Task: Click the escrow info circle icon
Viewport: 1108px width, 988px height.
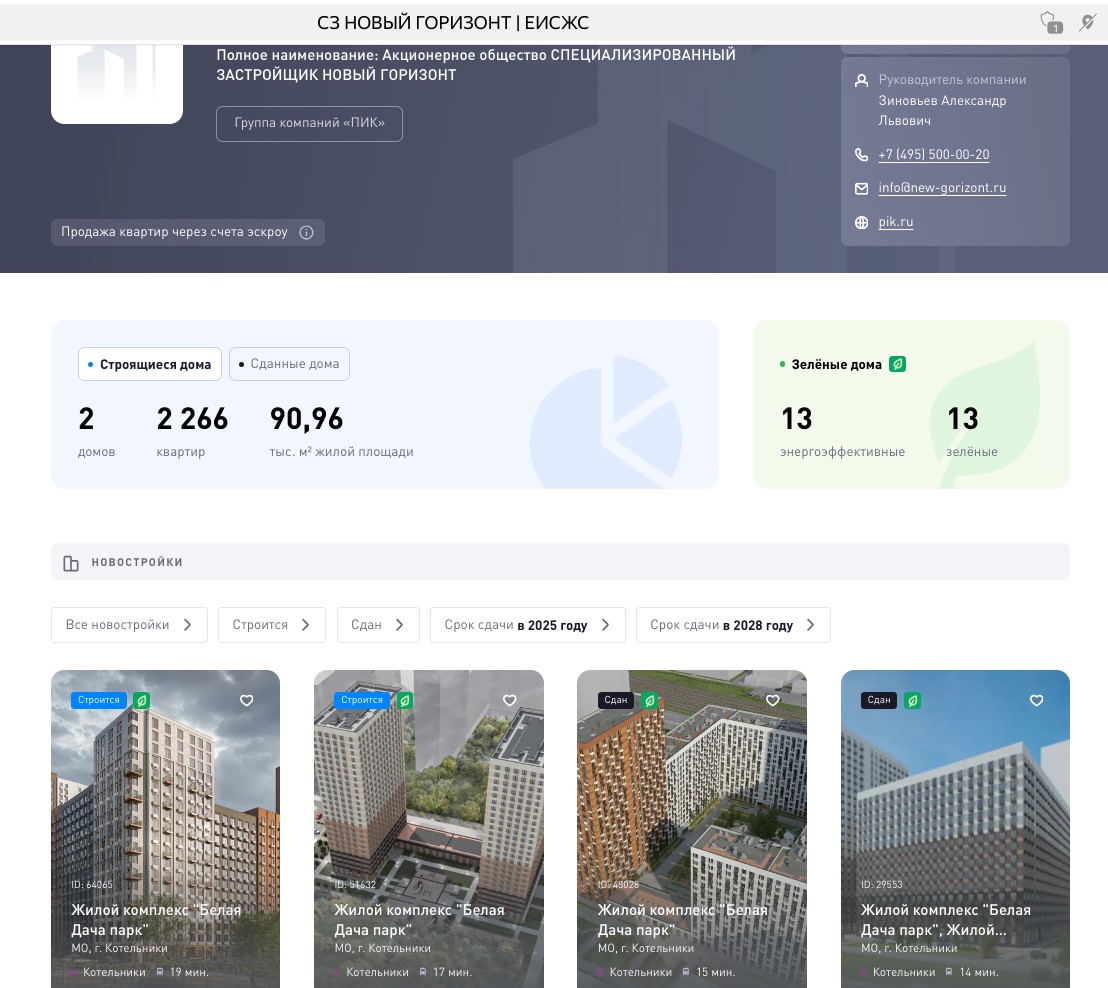Action: (x=306, y=233)
